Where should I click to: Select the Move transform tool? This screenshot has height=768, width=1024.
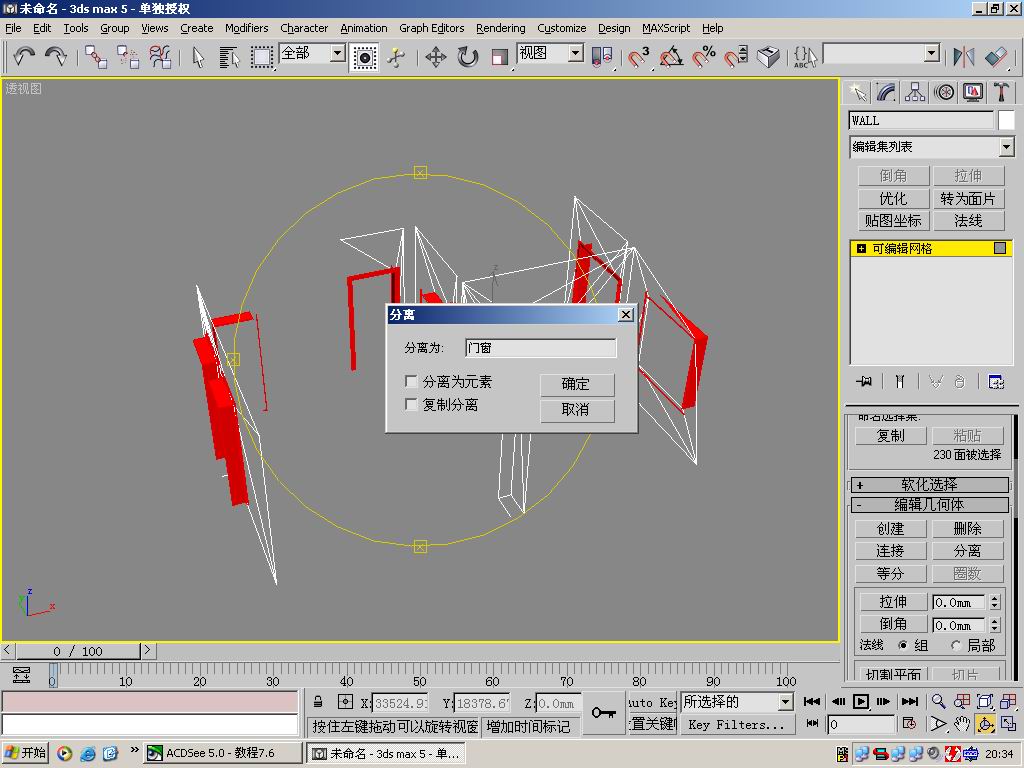(x=435, y=57)
